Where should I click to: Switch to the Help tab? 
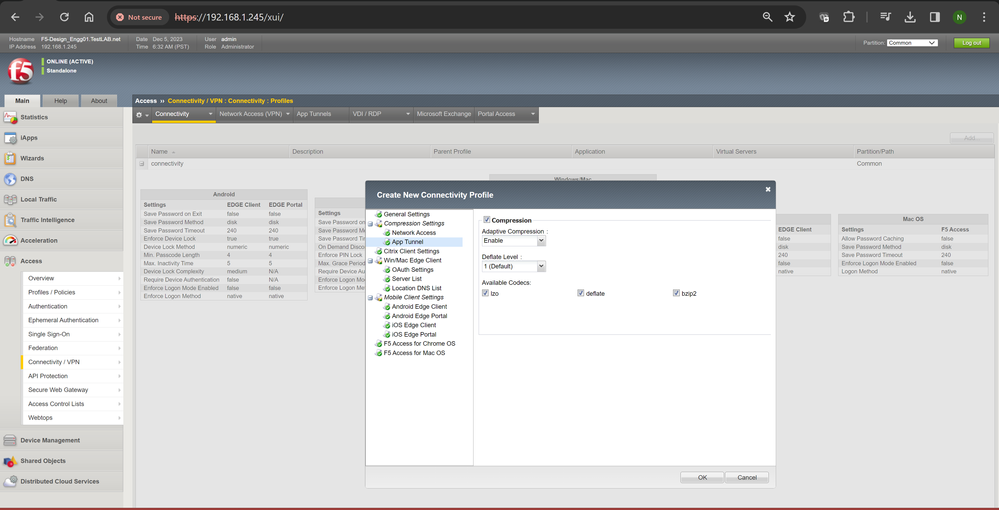point(60,101)
